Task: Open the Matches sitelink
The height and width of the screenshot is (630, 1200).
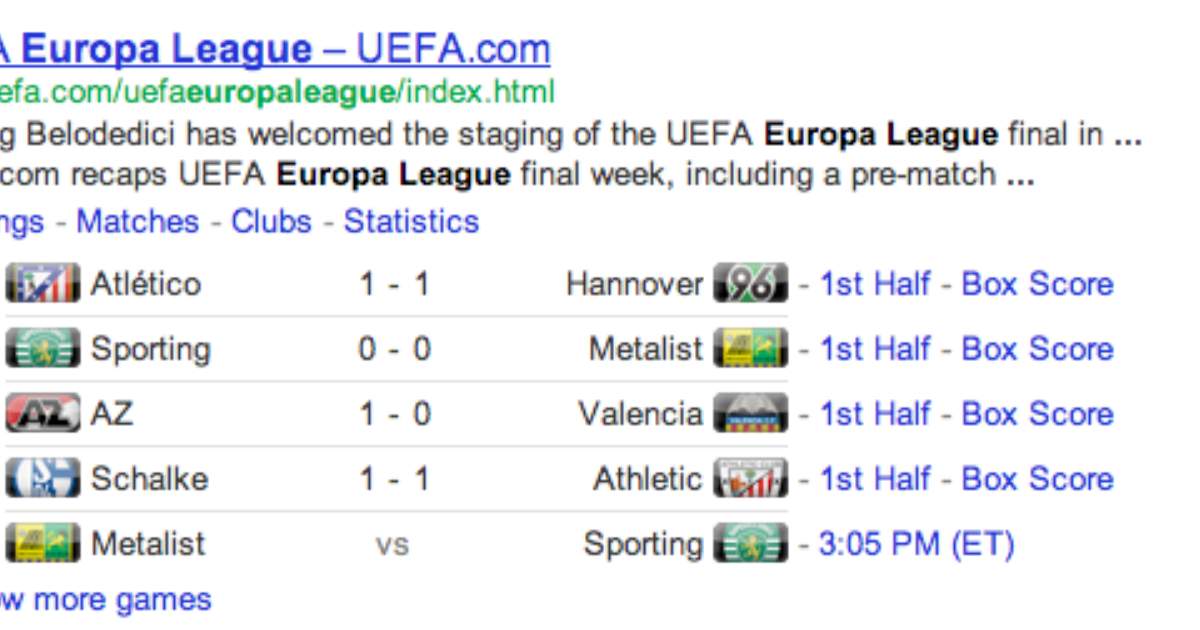Action: pyautogui.click(x=137, y=221)
